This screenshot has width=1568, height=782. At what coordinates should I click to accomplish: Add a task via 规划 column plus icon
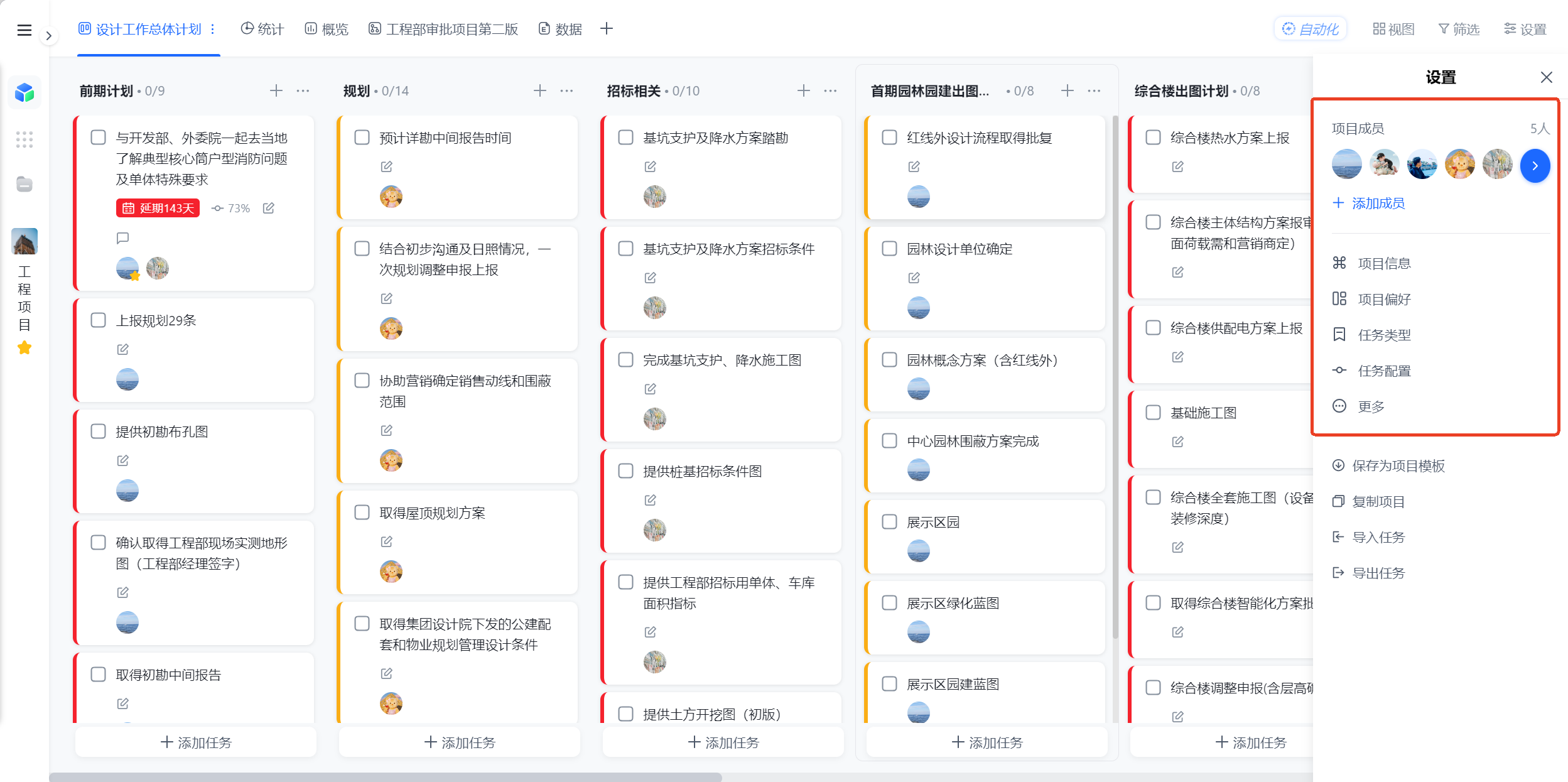click(540, 91)
